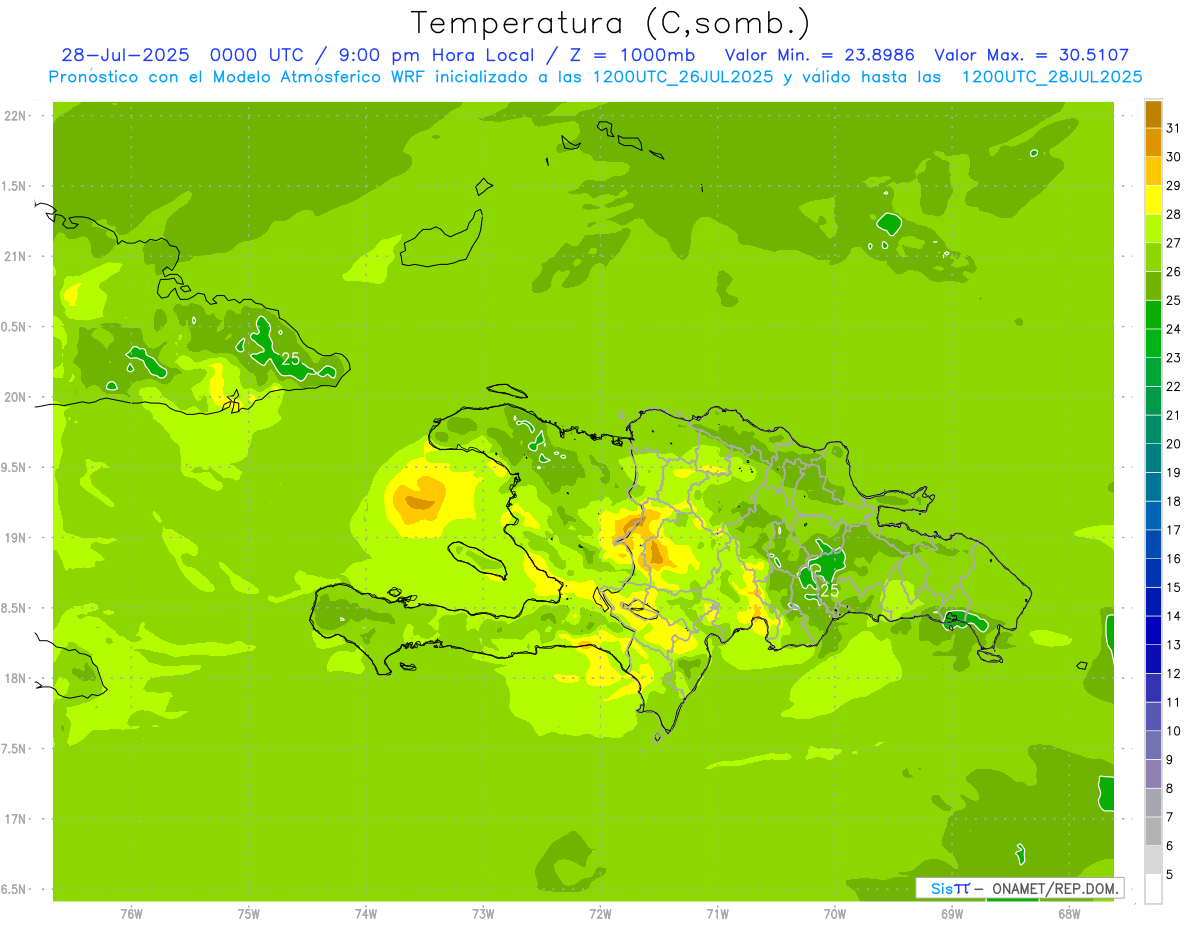Click the legend value '10'
The image size is (1200, 927).
click(1174, 731)
